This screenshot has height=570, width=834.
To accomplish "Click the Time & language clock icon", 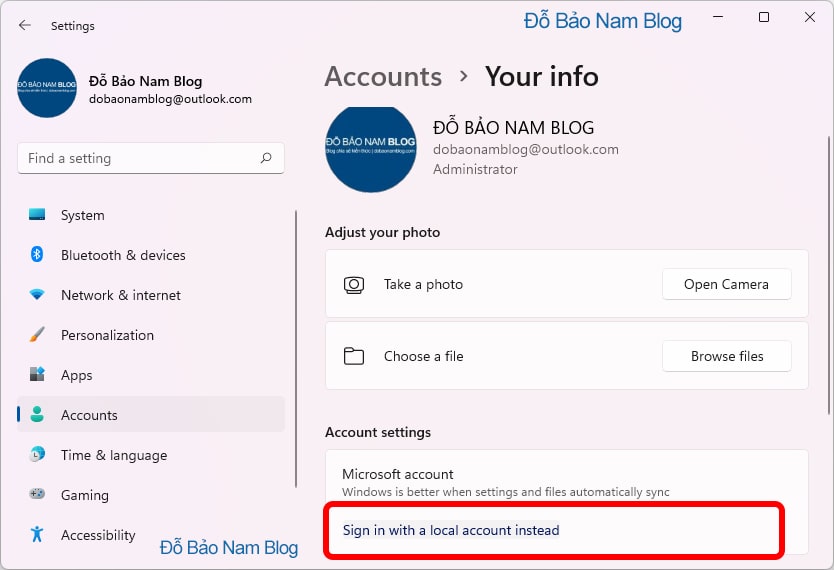I will [x=37, y=454].
